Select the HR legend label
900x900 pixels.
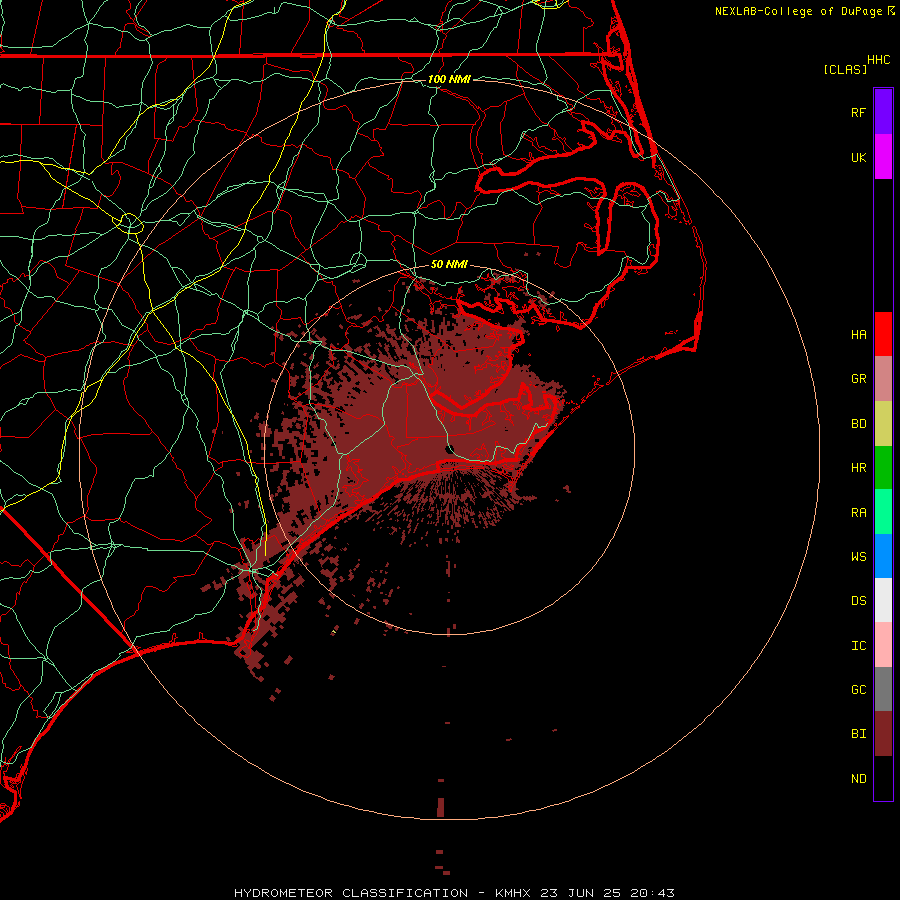click(x=858, y=468)
